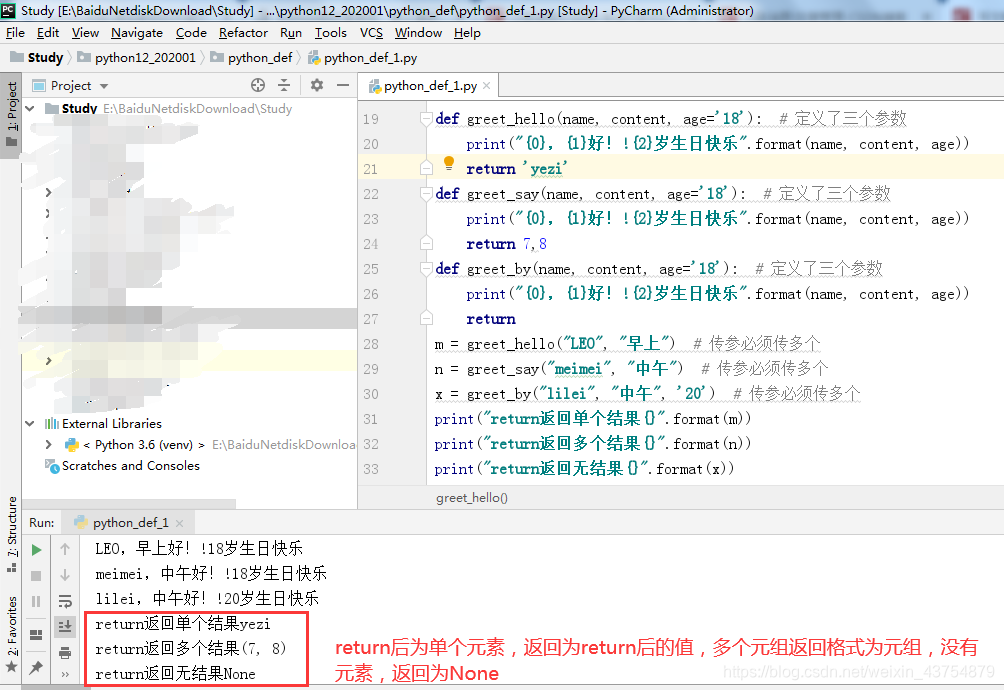The image size is (1004, 690).
Task: Open the Window menu
Action: pyautogui.click(x=418, y=33)
